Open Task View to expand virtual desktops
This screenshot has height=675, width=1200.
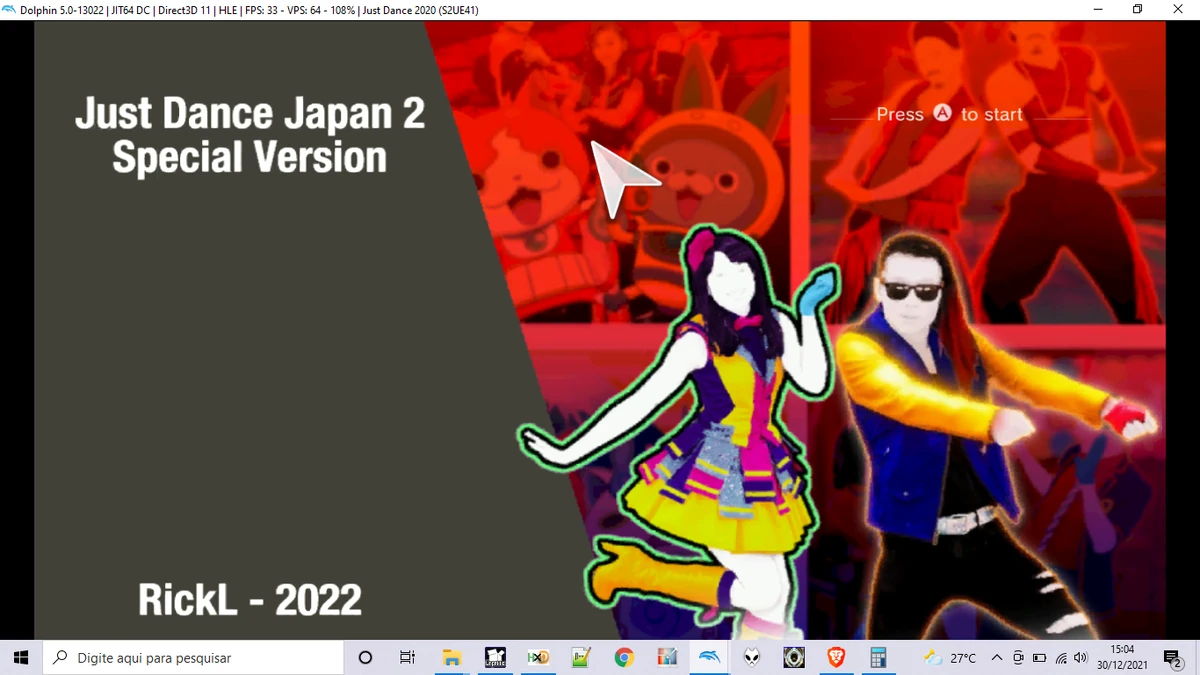[407, 657]
